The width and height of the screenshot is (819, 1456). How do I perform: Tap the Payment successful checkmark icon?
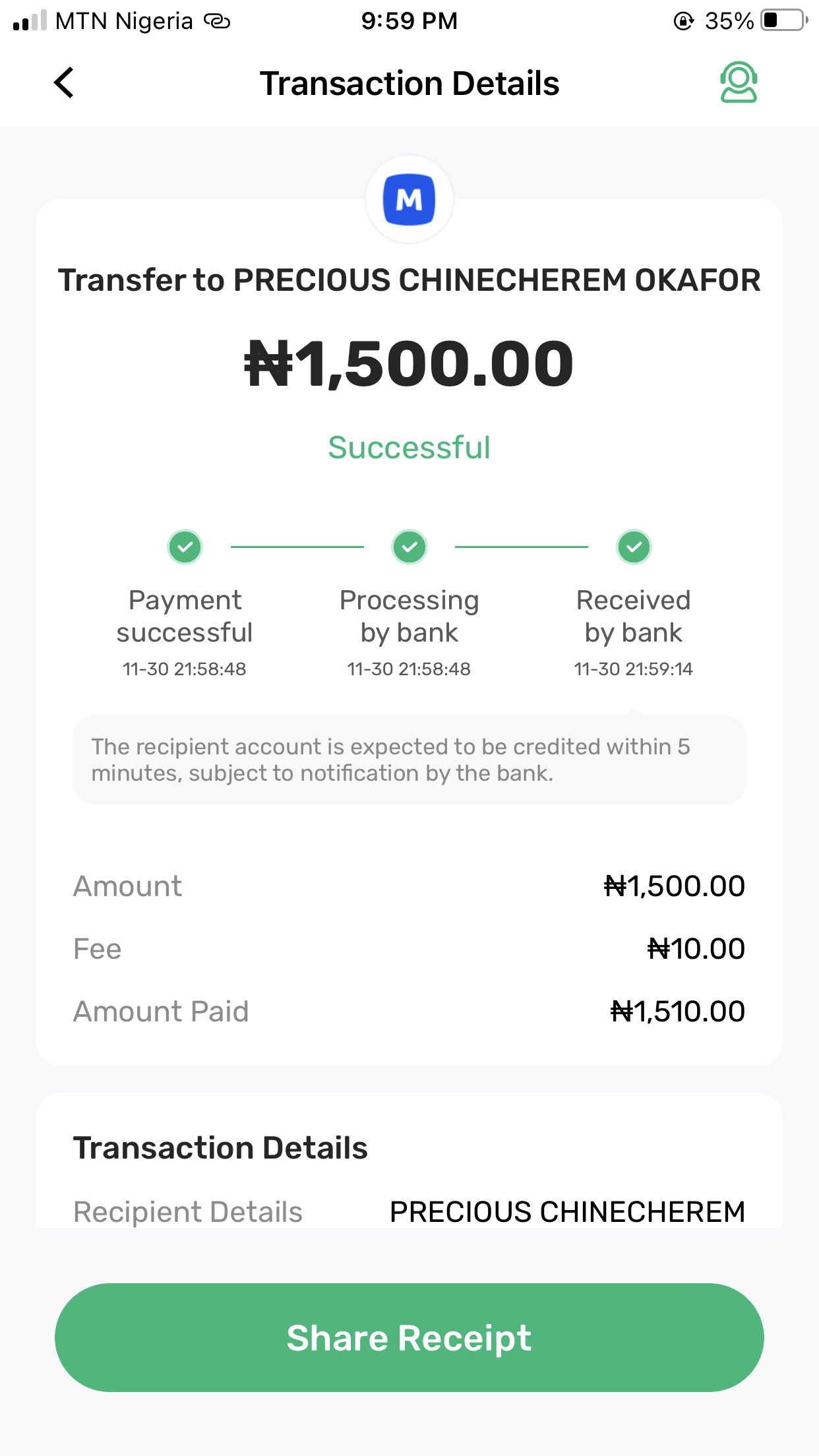(185, 547)
